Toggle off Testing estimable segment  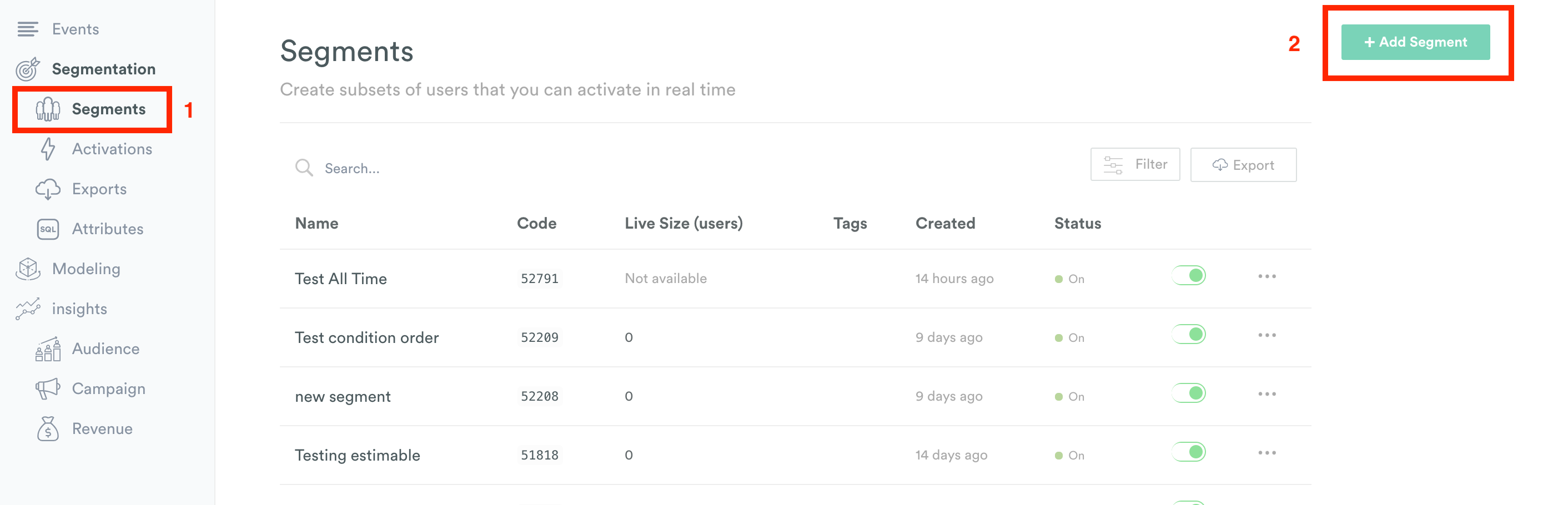(1188, 452)
